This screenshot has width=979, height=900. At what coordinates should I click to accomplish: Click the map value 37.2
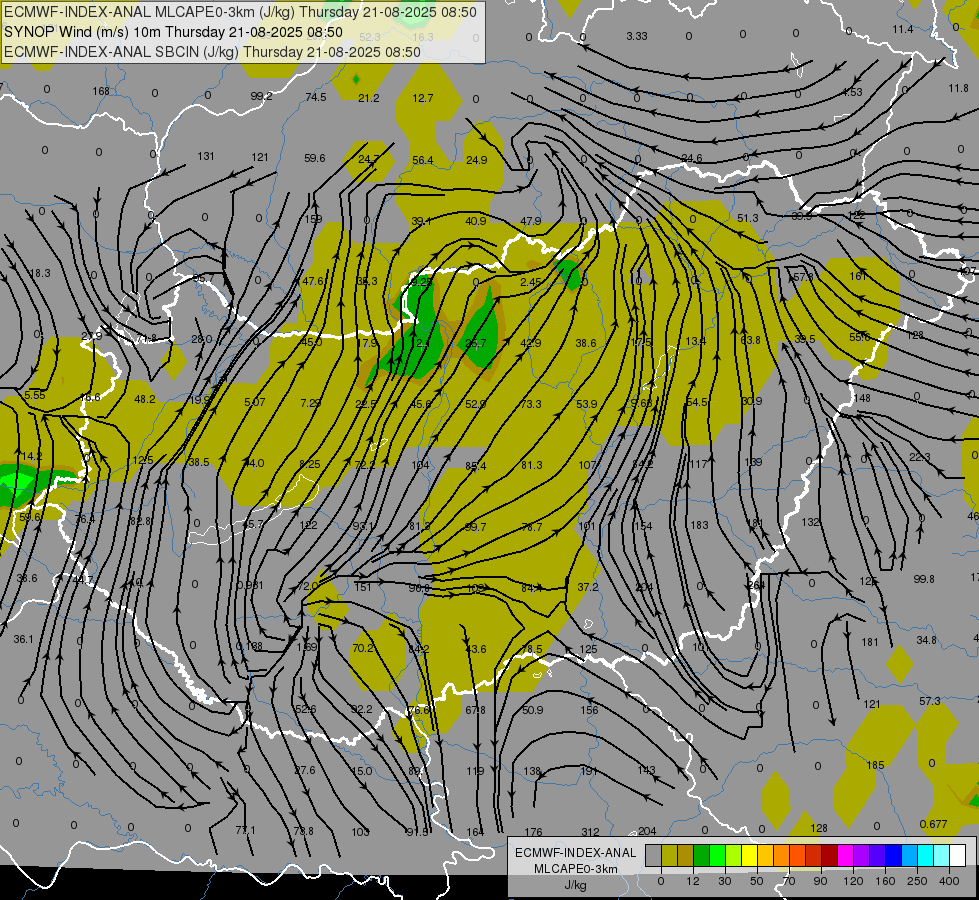pyautogui.click(x=588, y=587)
